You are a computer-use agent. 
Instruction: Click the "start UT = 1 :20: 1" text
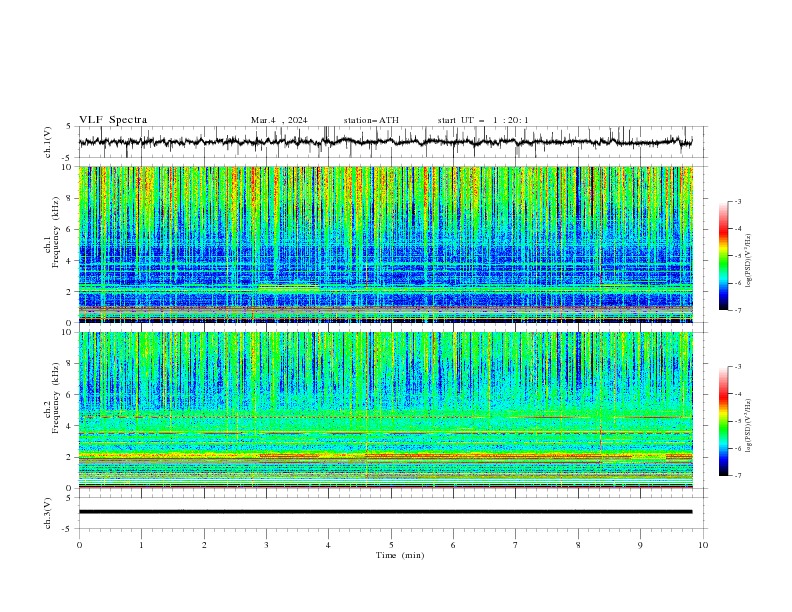pos(483,120)
